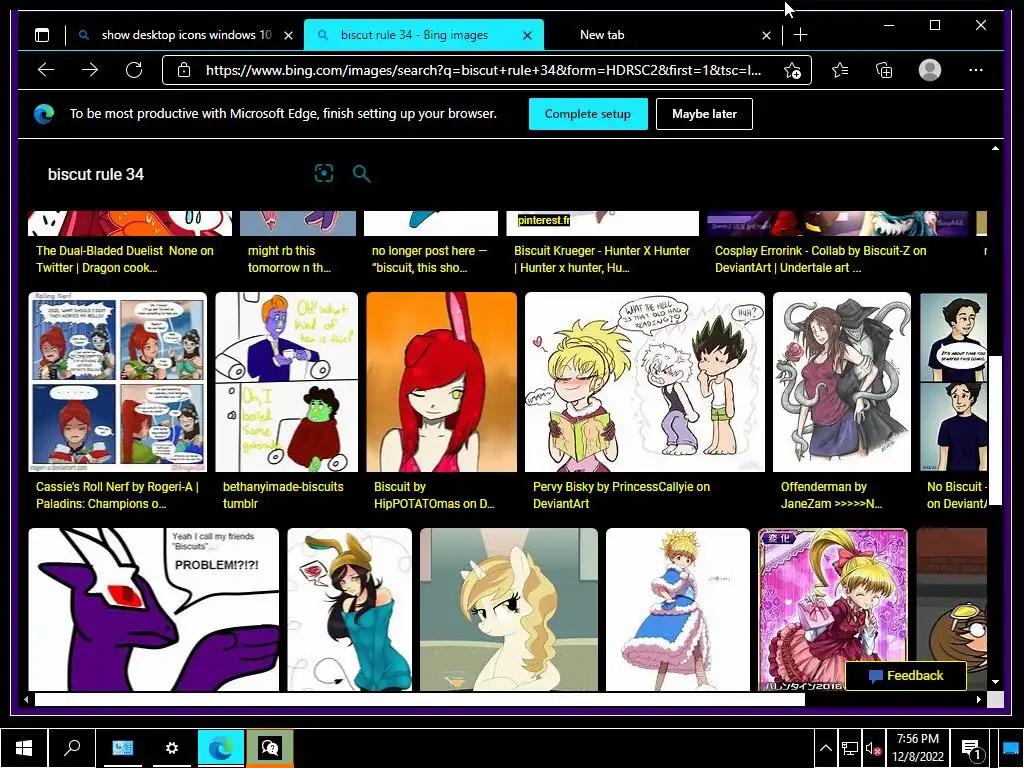Click the scroll right arrow
This screenshot has width=1024, height=768.
tap(978, 699)
